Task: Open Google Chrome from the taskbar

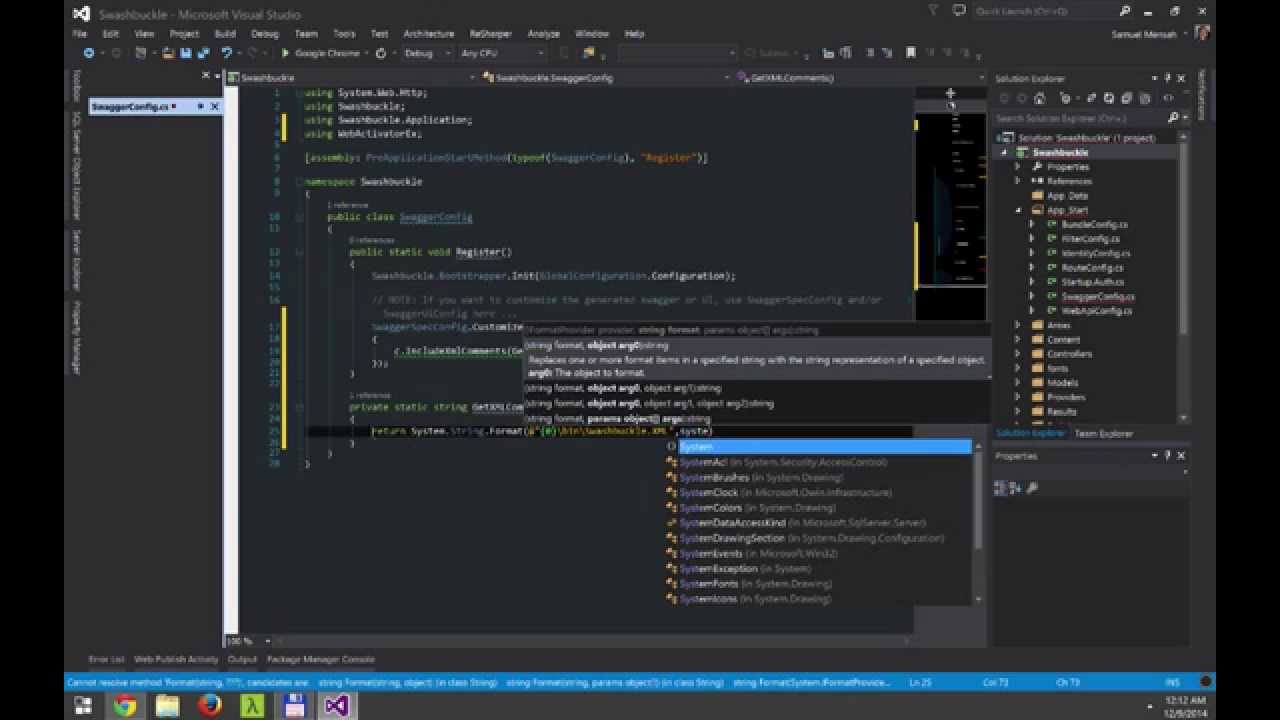Action: 125,706
